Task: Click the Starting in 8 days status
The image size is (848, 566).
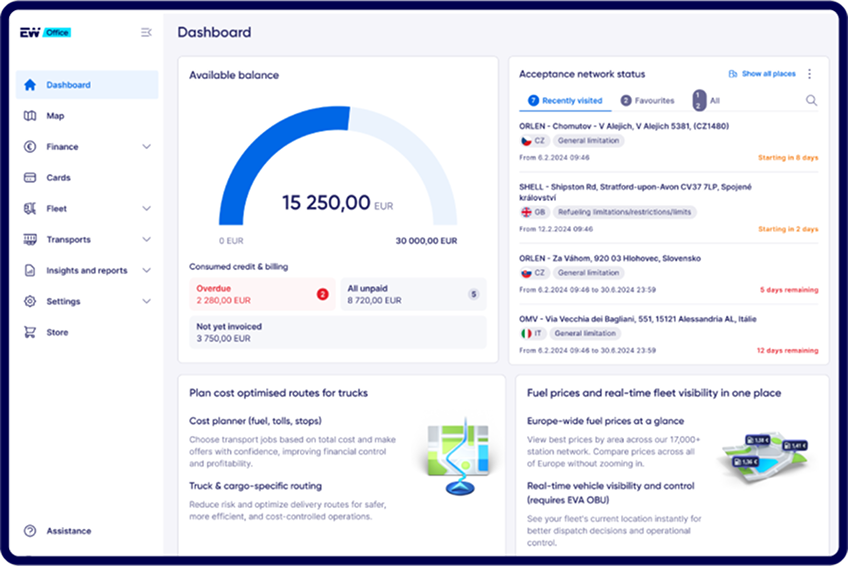Action: coord(788,158)
